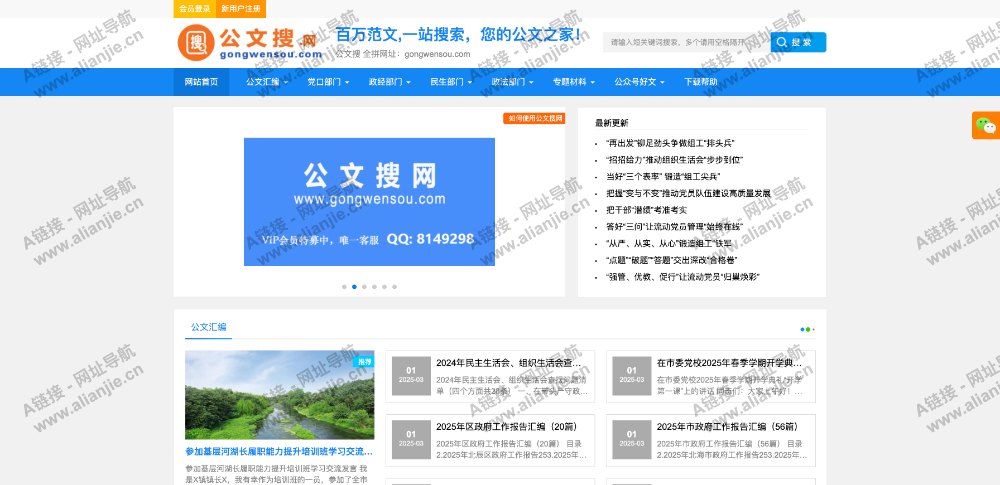Open article “从严、从实、从心”锻造组工“铁军”
Screen dimensions: 1000x485
coord(668,243)
